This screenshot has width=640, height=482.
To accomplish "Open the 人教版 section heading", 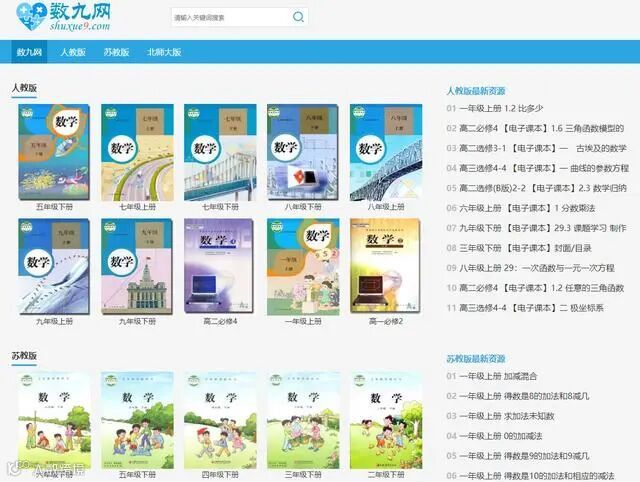I will [24, 88].
